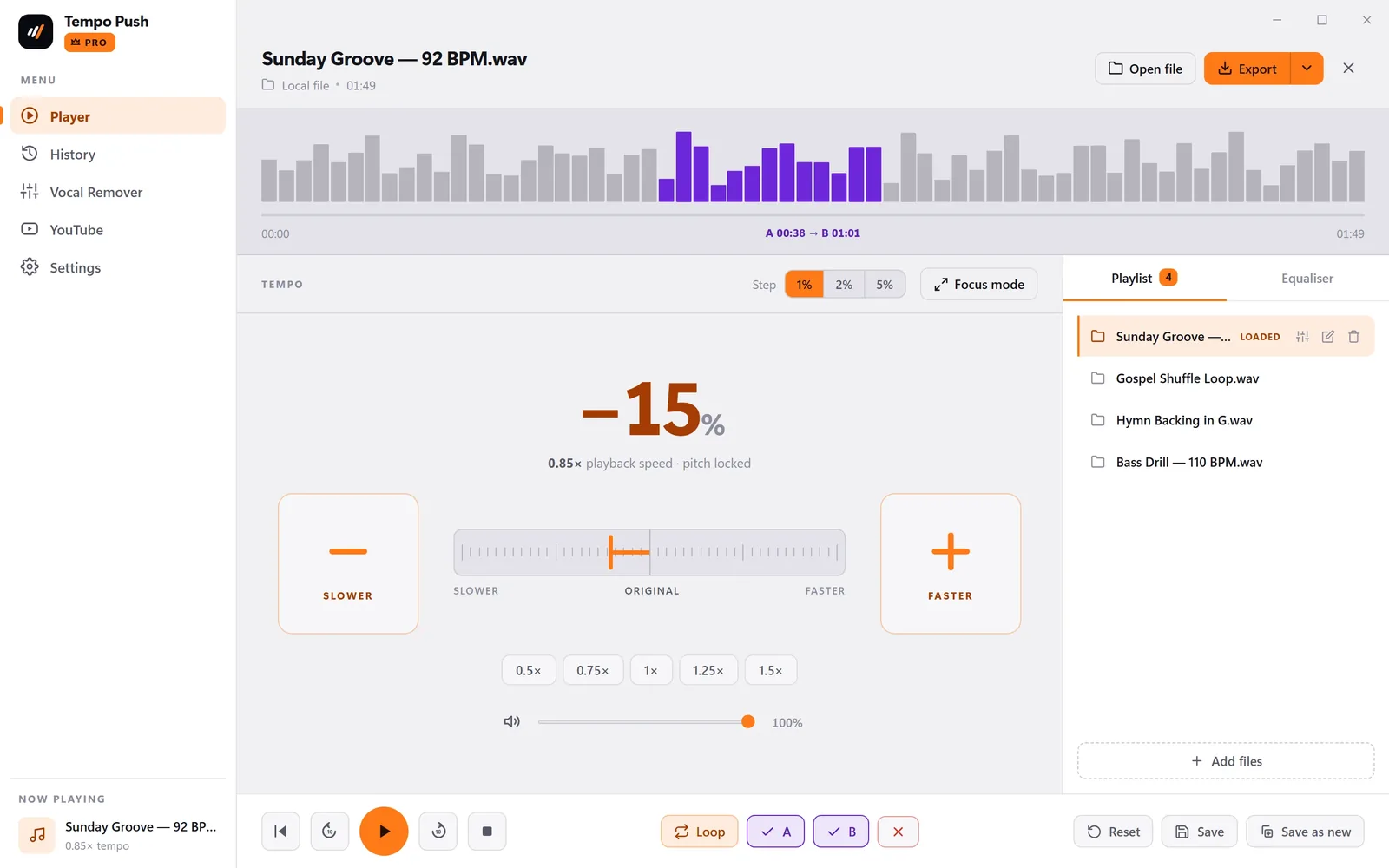
Task: Toggle loop marker B
Action: point(840,832)
